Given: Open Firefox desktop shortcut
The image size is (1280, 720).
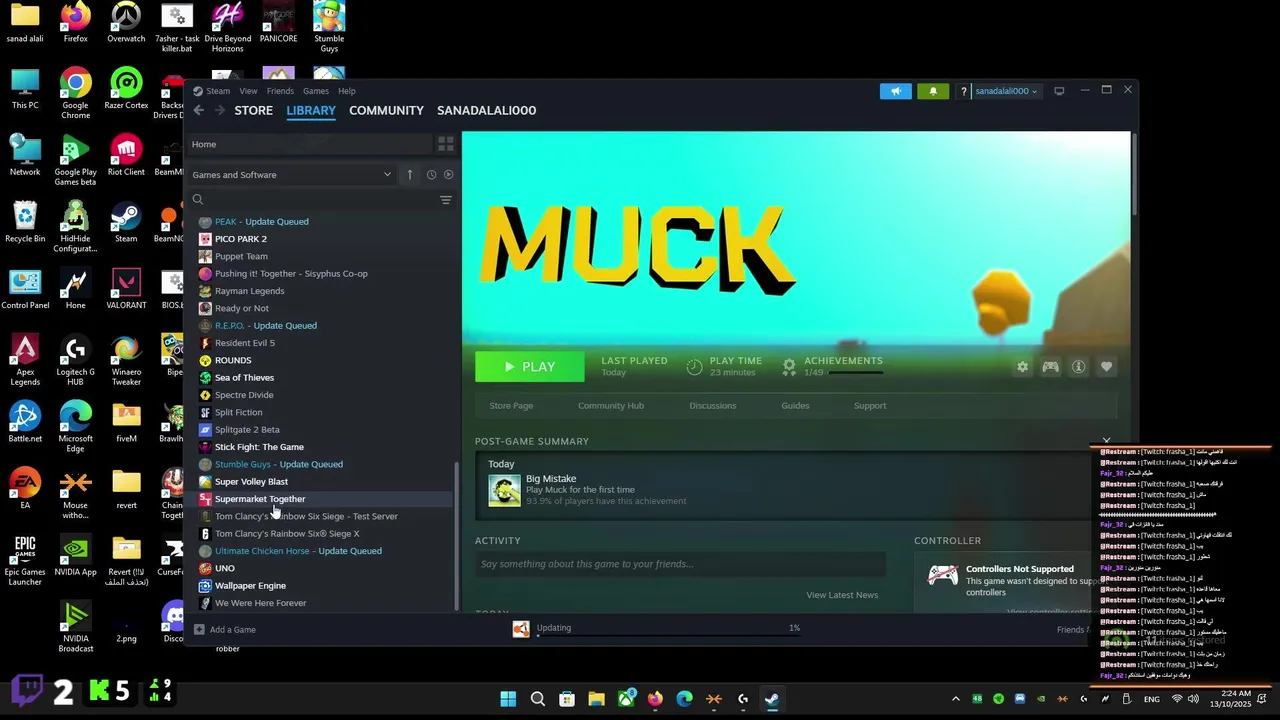Looking at the screenshot, I should (75, 24).
